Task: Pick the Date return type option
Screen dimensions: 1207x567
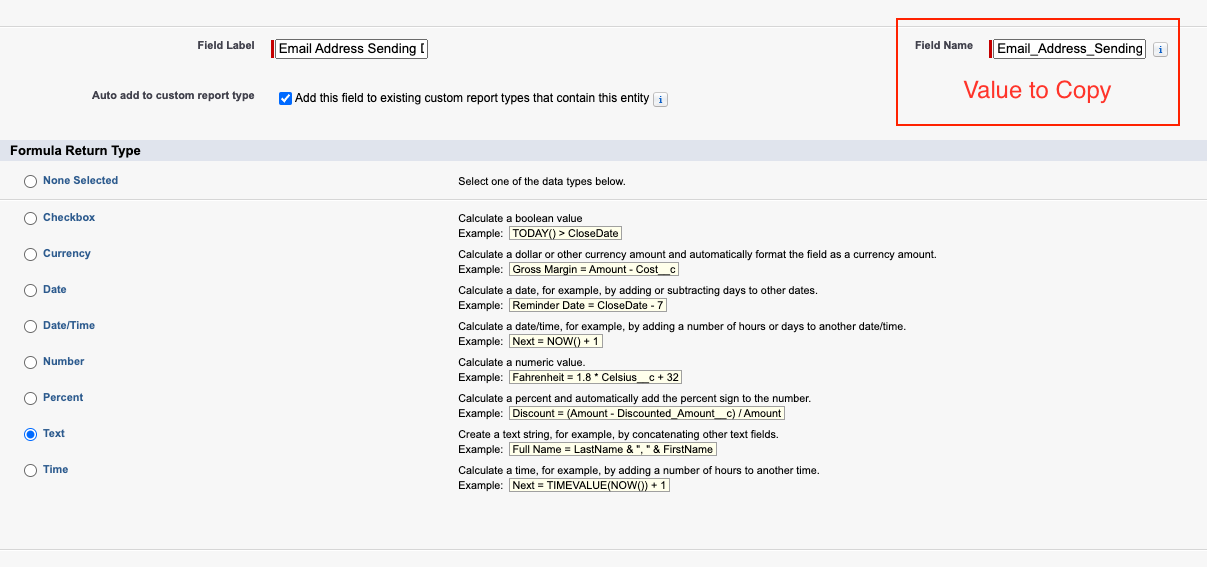Action: tap(30, 291)
